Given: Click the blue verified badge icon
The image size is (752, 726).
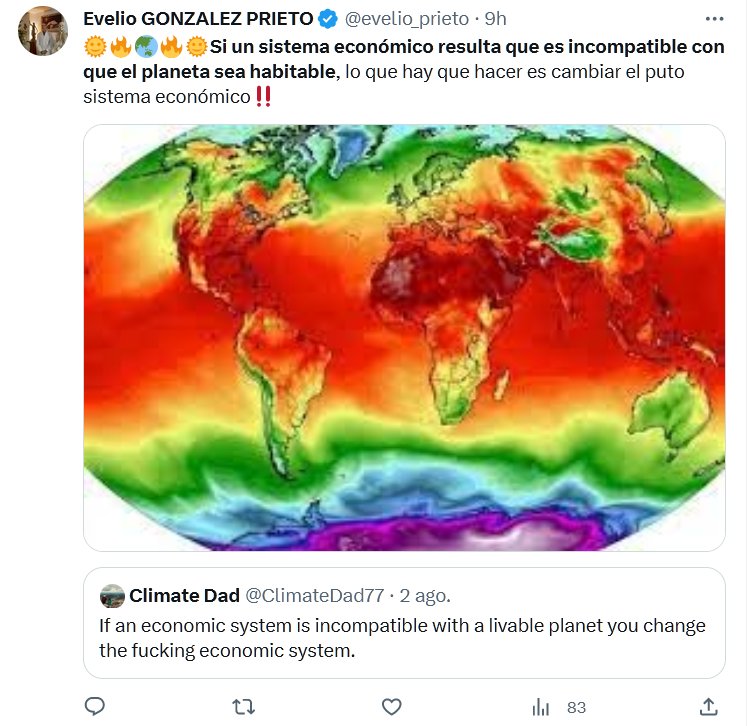Looking at the screenshot, I should click(x=327, y=19).
